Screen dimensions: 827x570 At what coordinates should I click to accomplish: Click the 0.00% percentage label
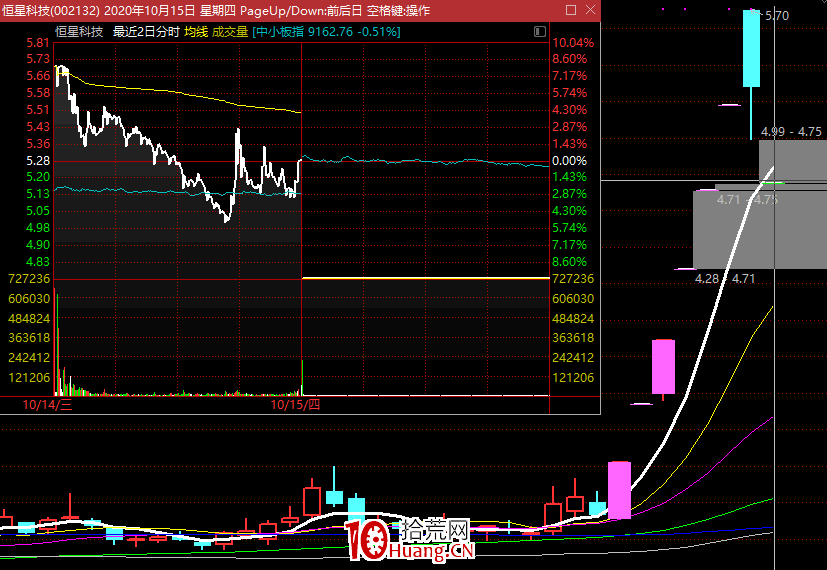pos(570,161)
